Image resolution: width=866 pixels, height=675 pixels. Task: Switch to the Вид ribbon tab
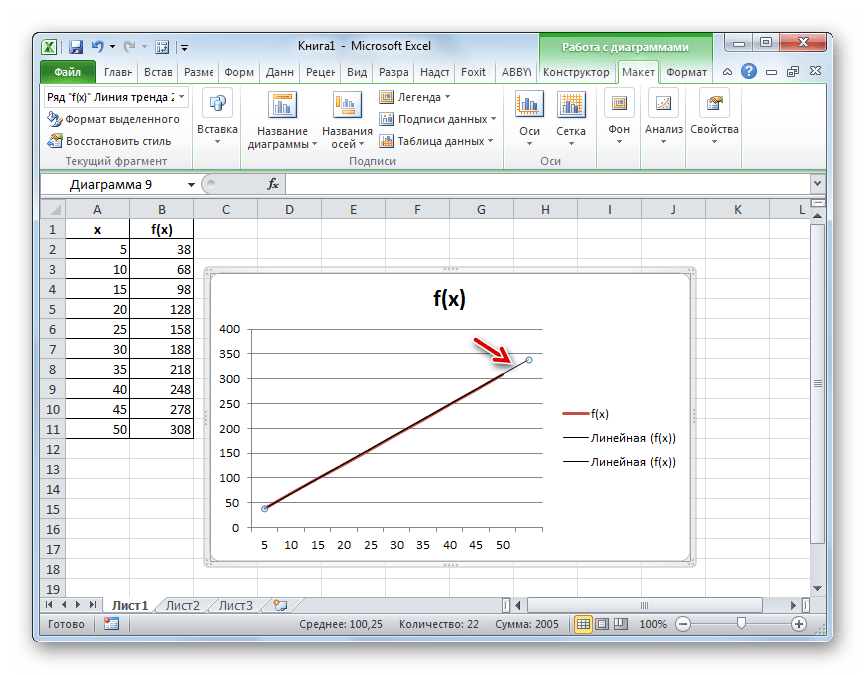357,72
